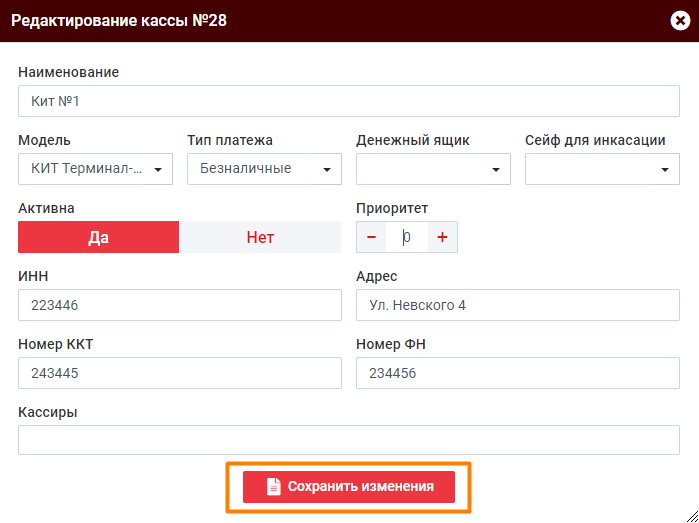
Task: Select the Адрес field with Ул. Невского 4
Action: pos(517,305)
